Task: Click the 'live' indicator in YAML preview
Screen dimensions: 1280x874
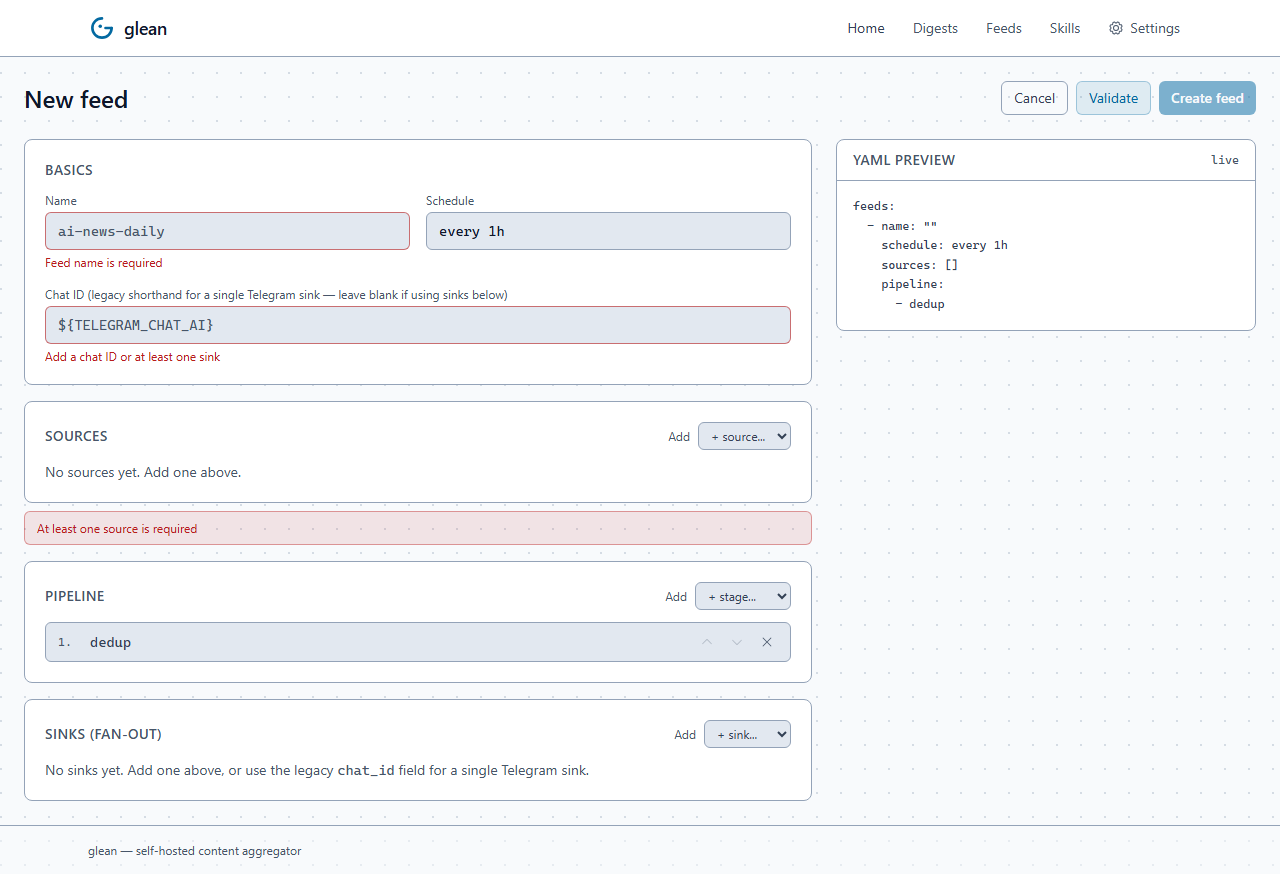Action: tap(1225, 160)
